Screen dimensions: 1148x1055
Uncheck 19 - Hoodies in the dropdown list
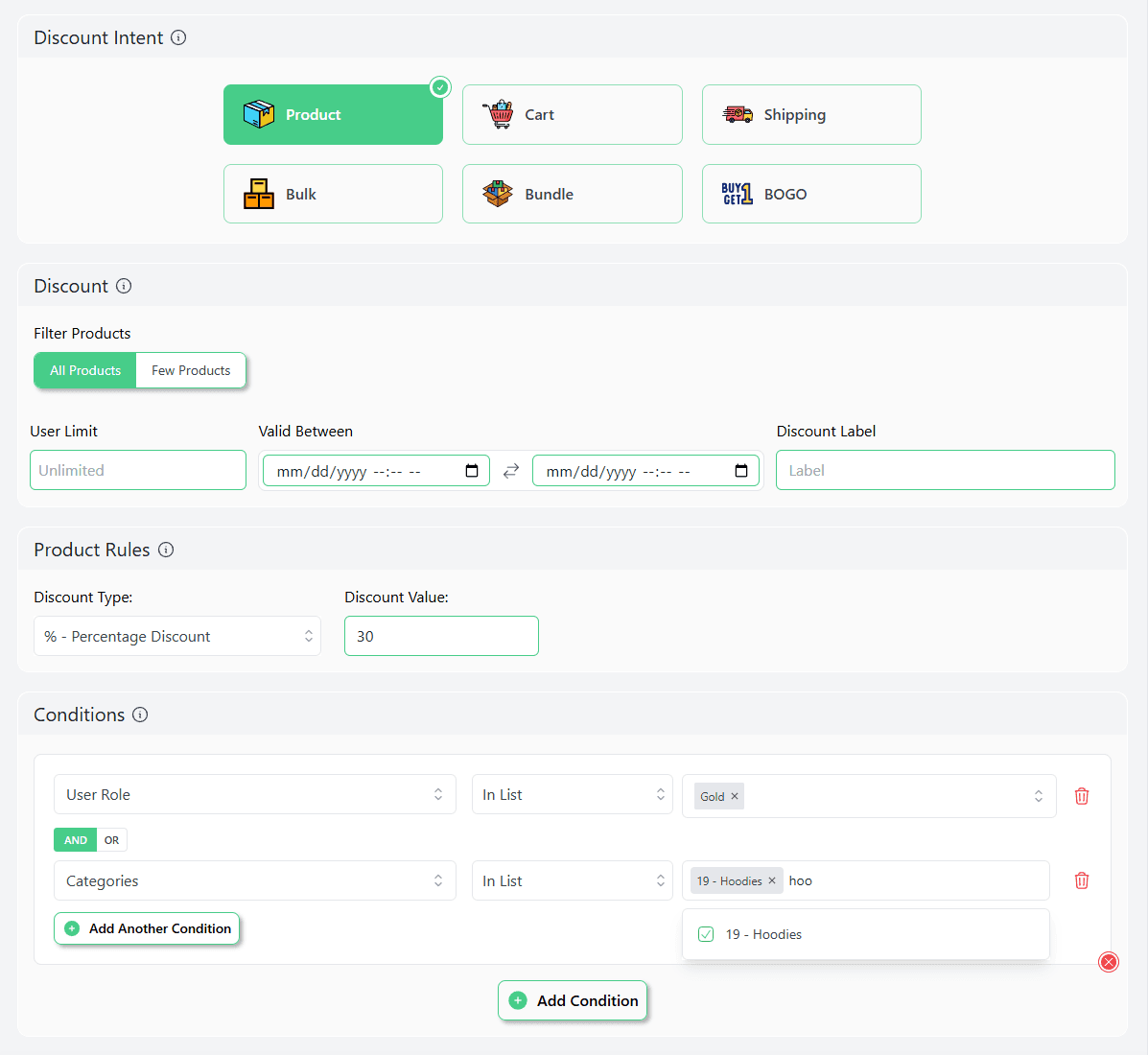click(x=706, y=934)
